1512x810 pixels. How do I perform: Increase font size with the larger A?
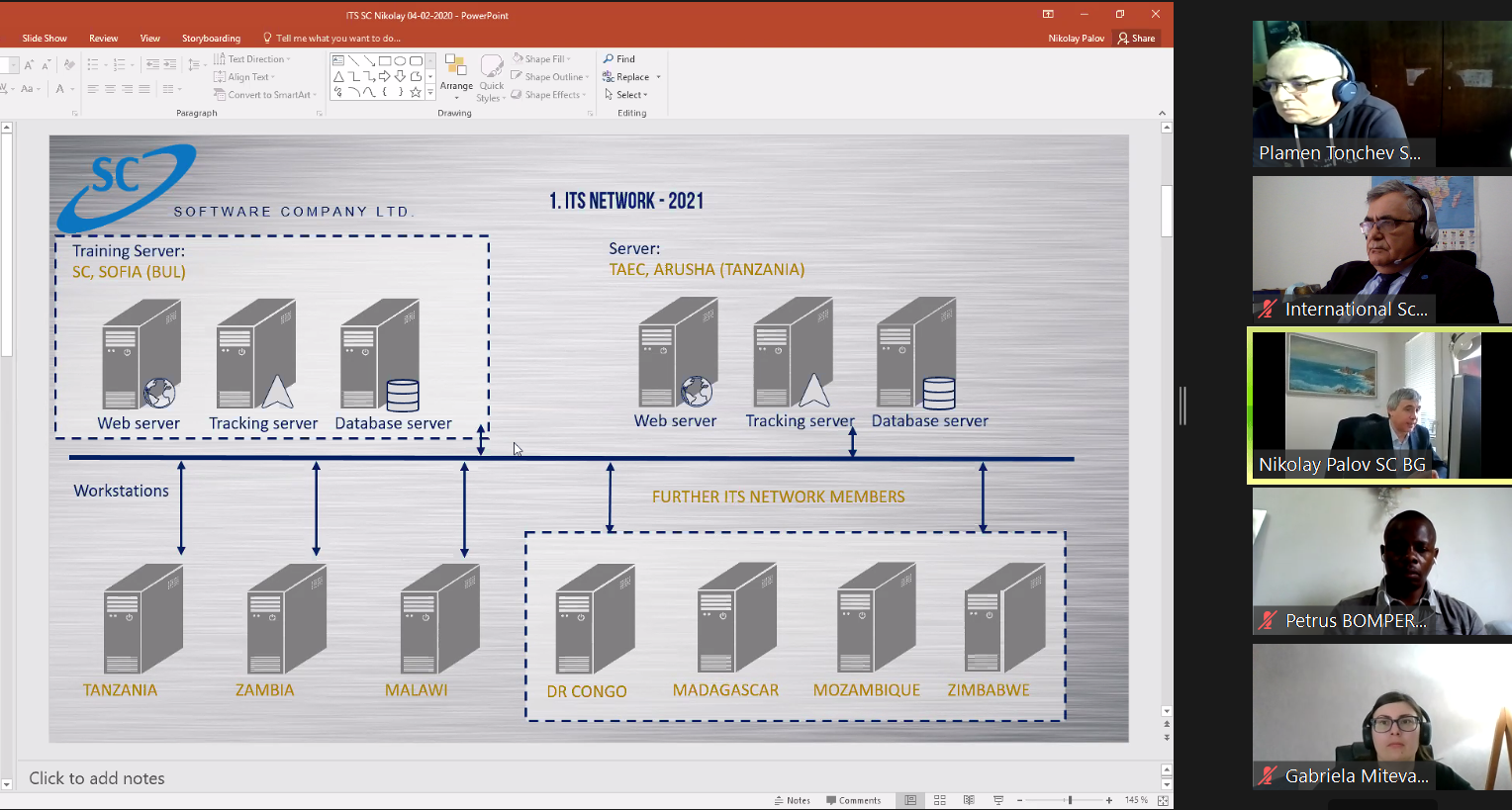29,64
